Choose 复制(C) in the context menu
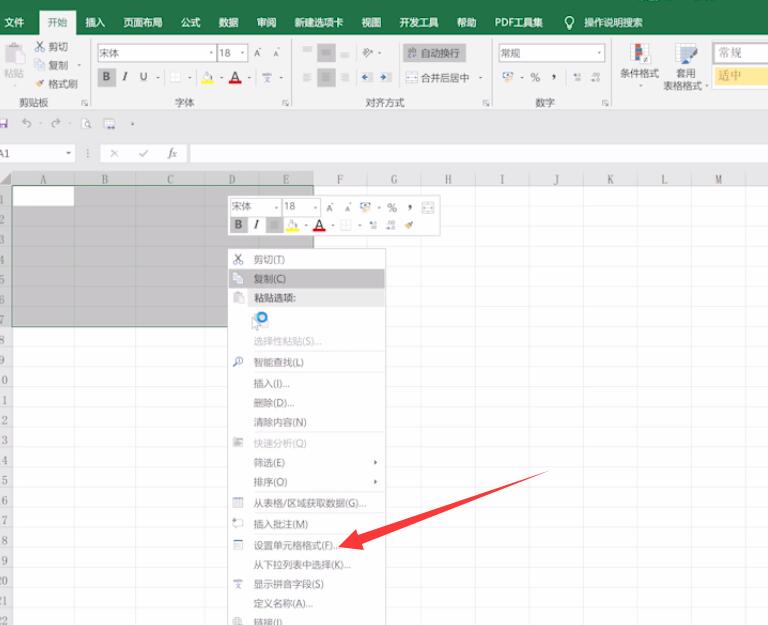This screenshot has height=625, width=768. [x=307, y=279]
